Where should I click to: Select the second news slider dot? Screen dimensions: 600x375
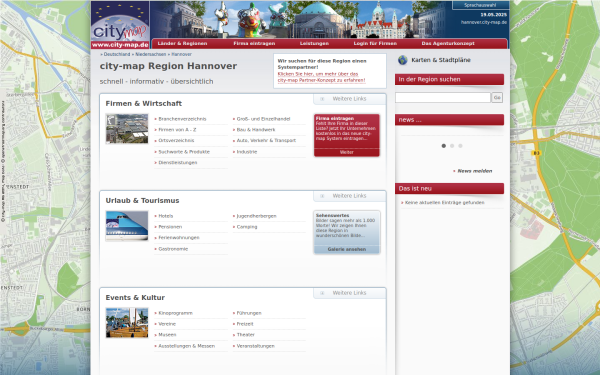pos(452,146)
